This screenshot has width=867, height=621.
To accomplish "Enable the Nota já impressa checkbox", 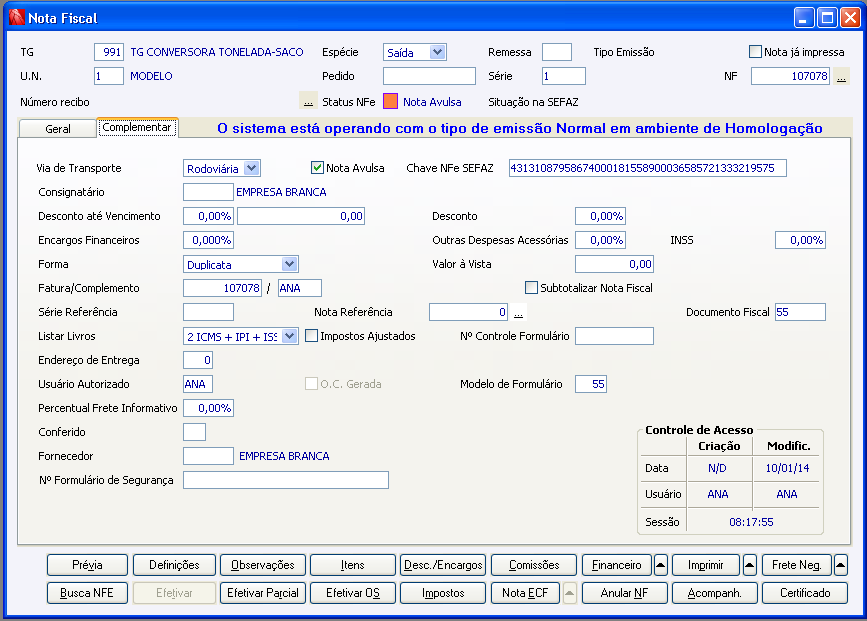I will pyautogui.click(x=755, y=52).
